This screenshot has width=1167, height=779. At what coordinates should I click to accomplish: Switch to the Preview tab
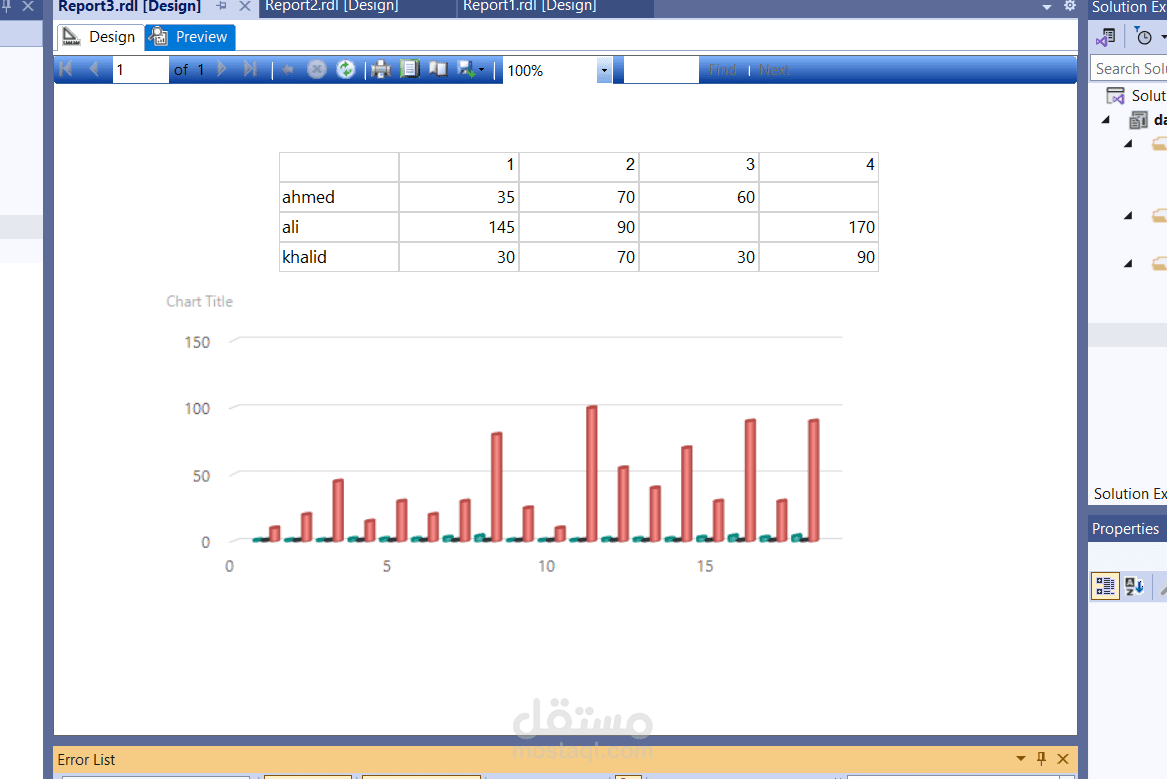tap(190, 37)
